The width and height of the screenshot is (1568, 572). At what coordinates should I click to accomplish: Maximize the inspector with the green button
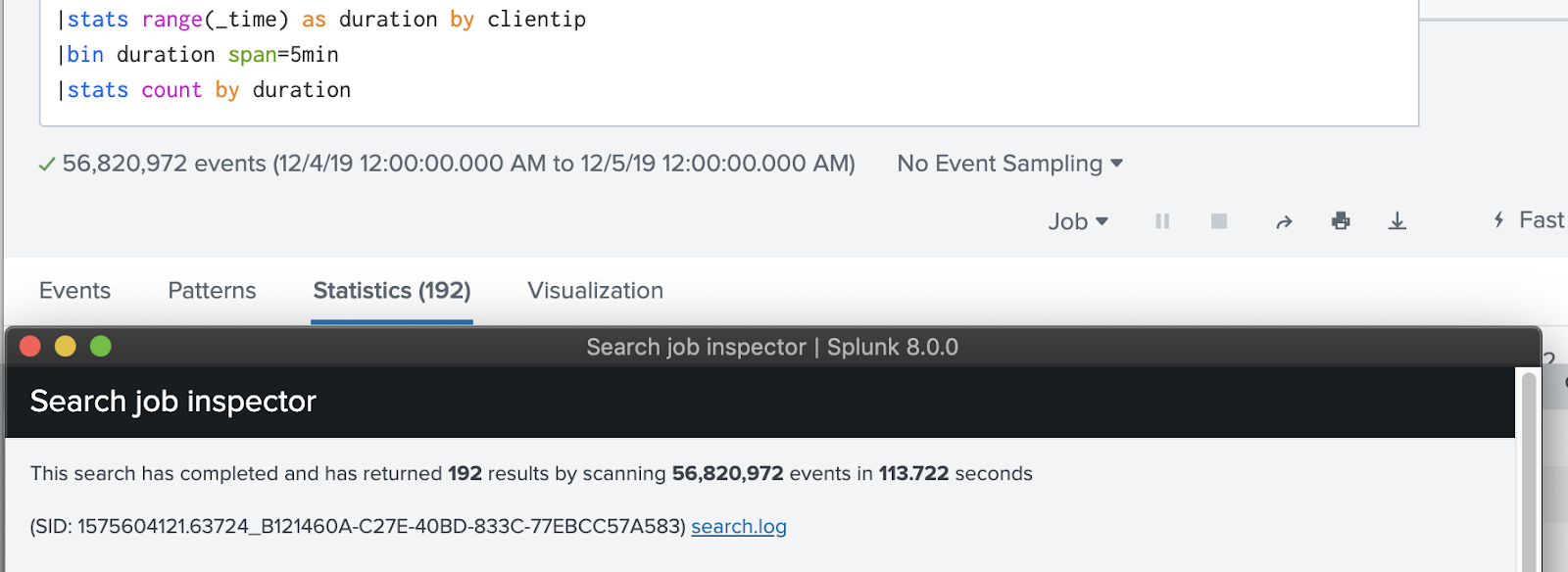pos(101,347)
